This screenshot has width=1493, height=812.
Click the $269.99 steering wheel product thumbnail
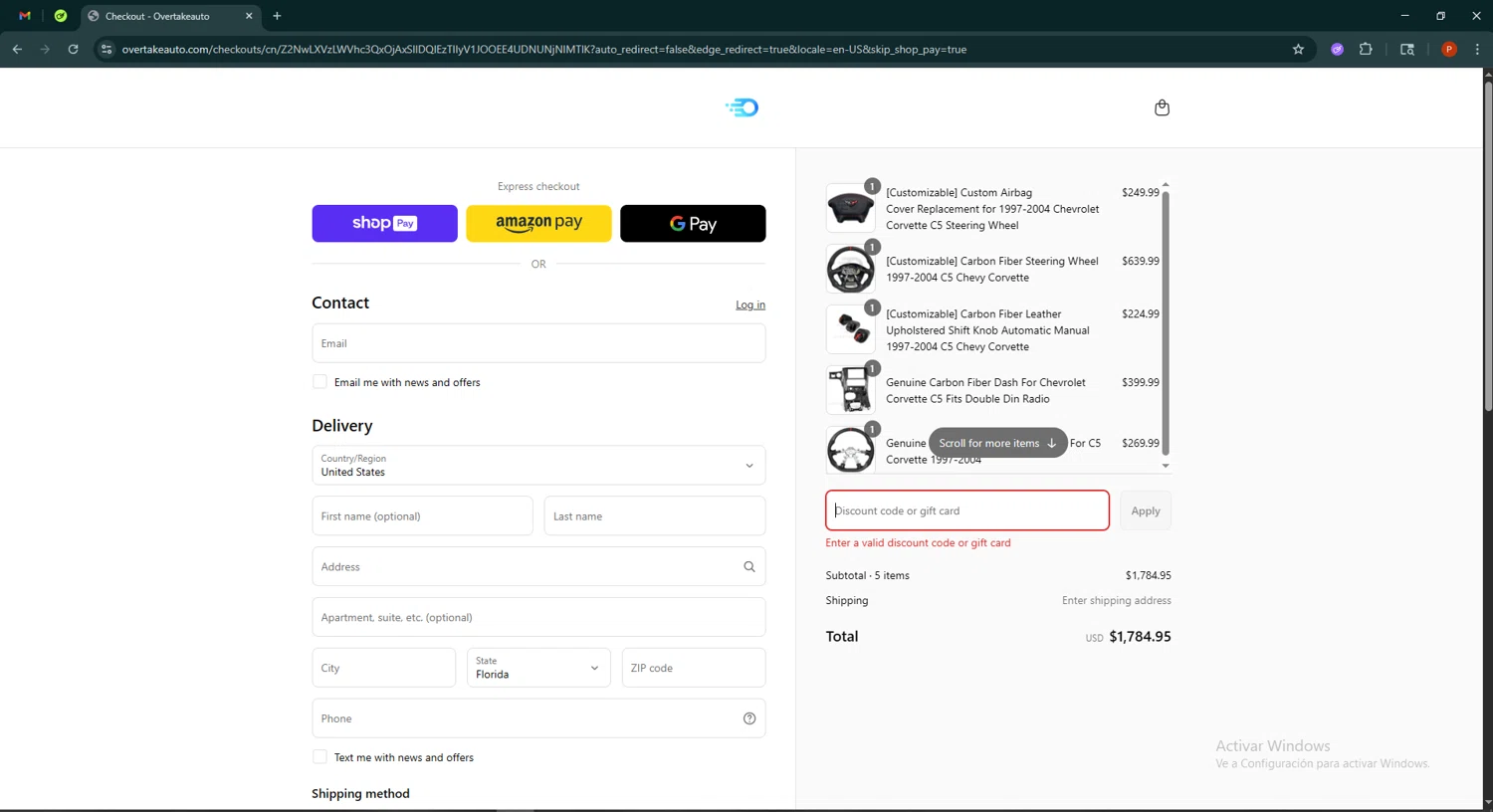click(851, 450)
